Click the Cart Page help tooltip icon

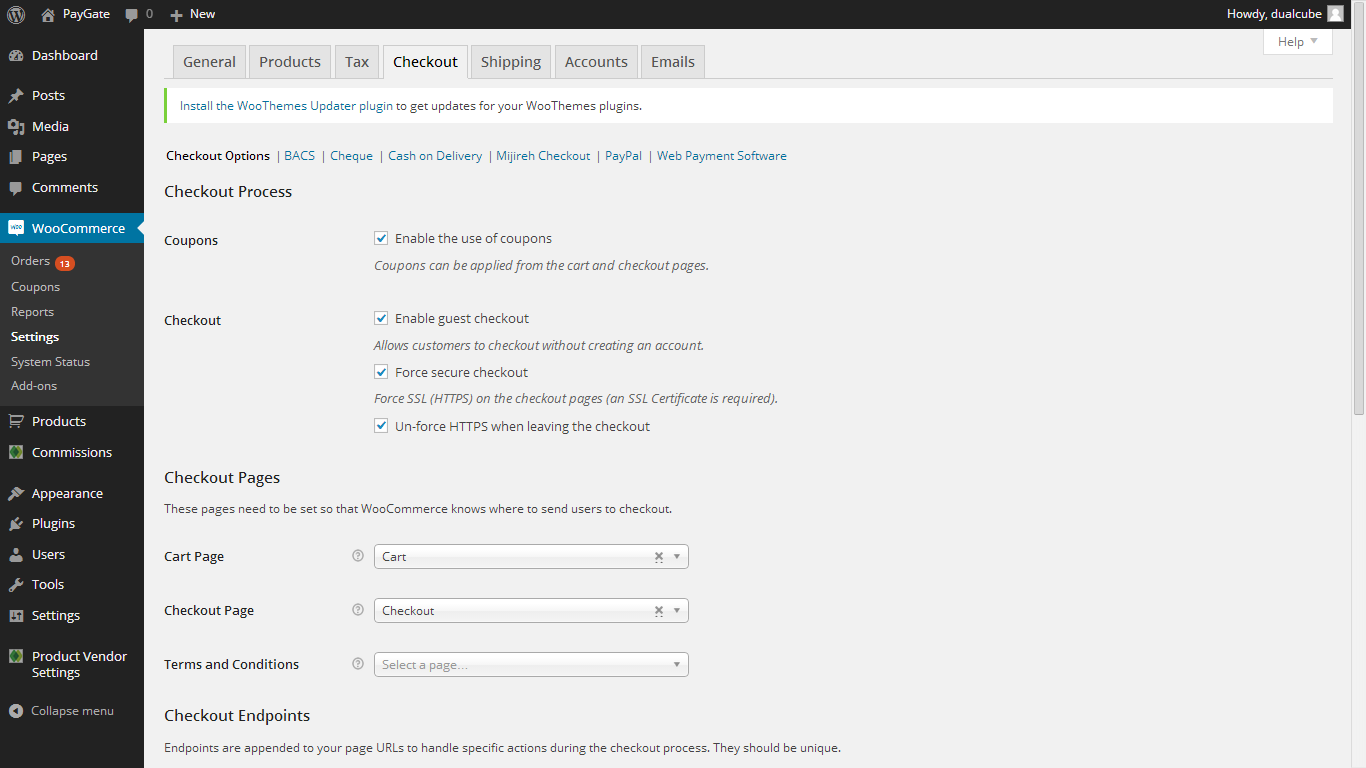[358, 556]
